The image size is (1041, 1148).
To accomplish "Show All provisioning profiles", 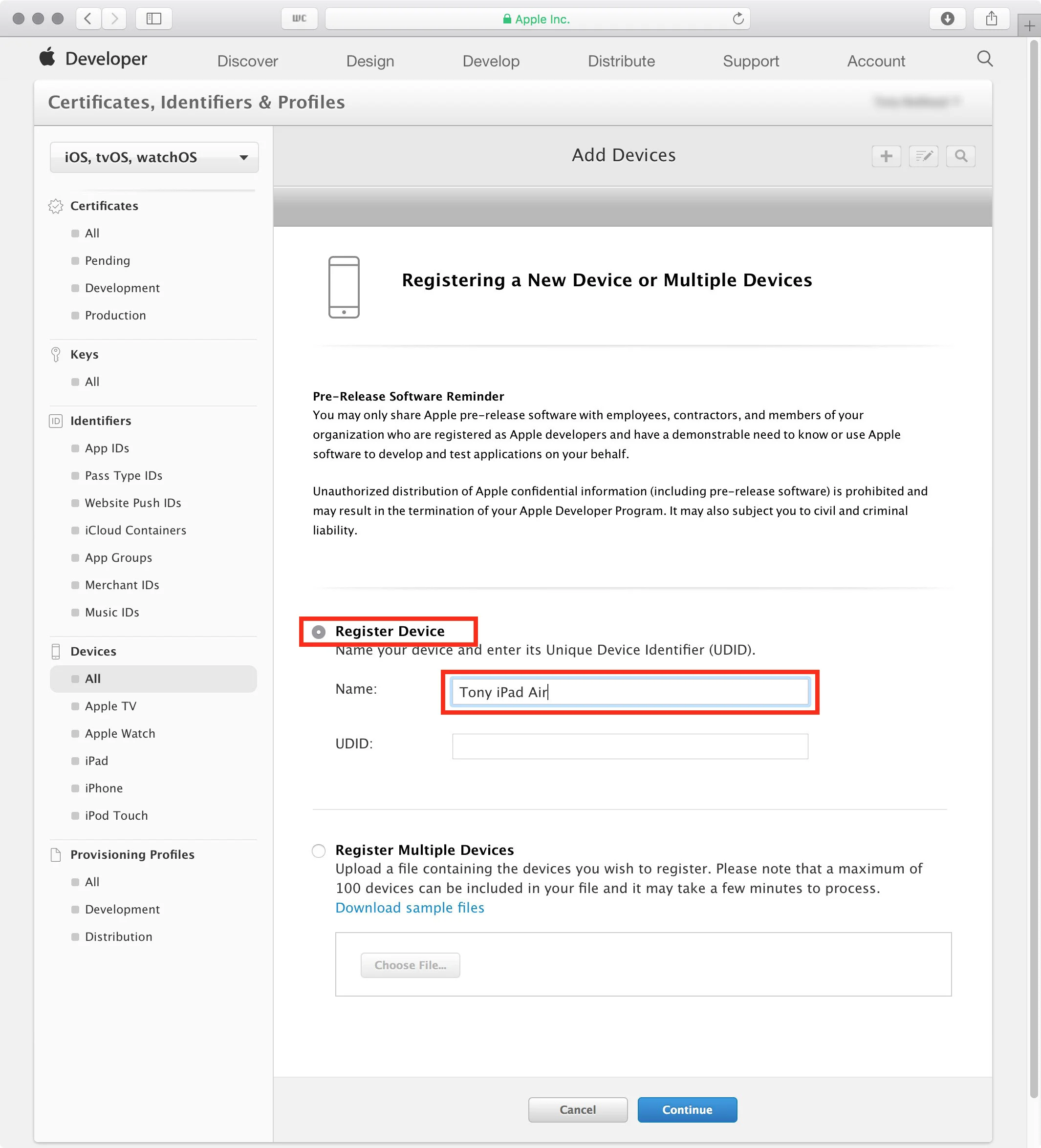I will (92, 883).
